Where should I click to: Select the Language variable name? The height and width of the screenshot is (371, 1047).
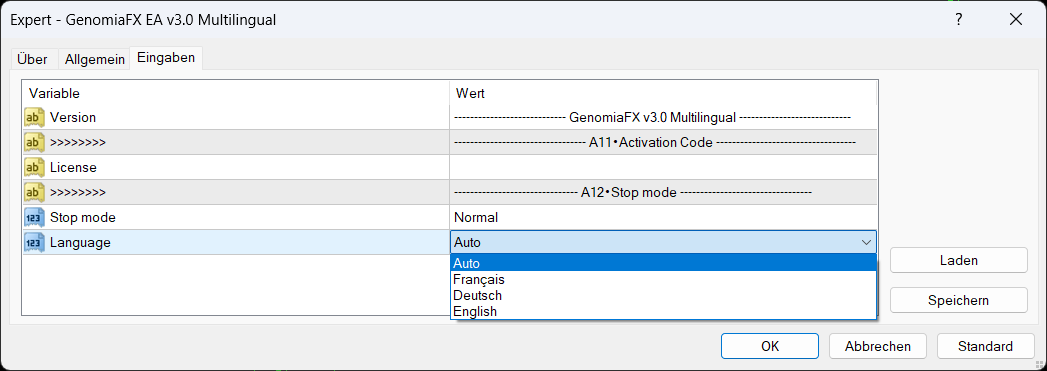(x=80, y=243)
